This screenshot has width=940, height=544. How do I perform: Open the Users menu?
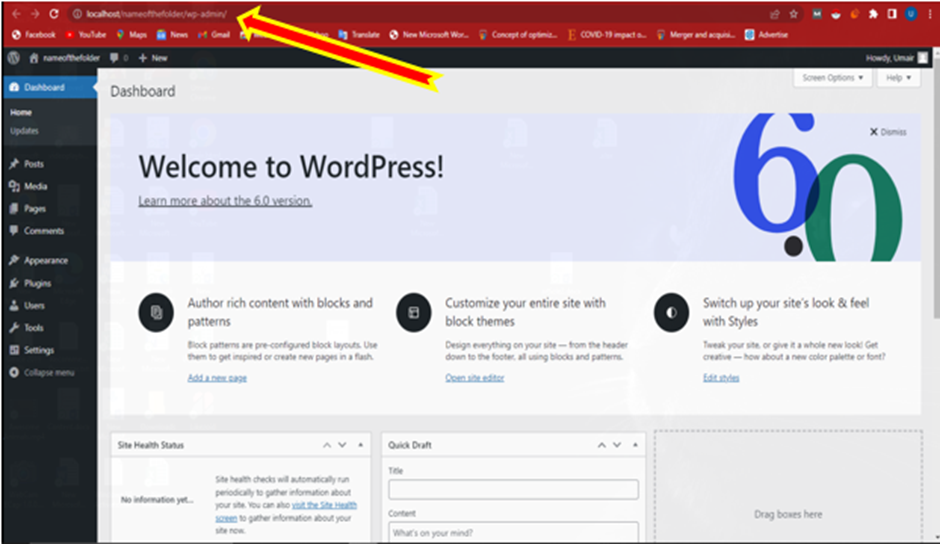[x=34, y=305]
